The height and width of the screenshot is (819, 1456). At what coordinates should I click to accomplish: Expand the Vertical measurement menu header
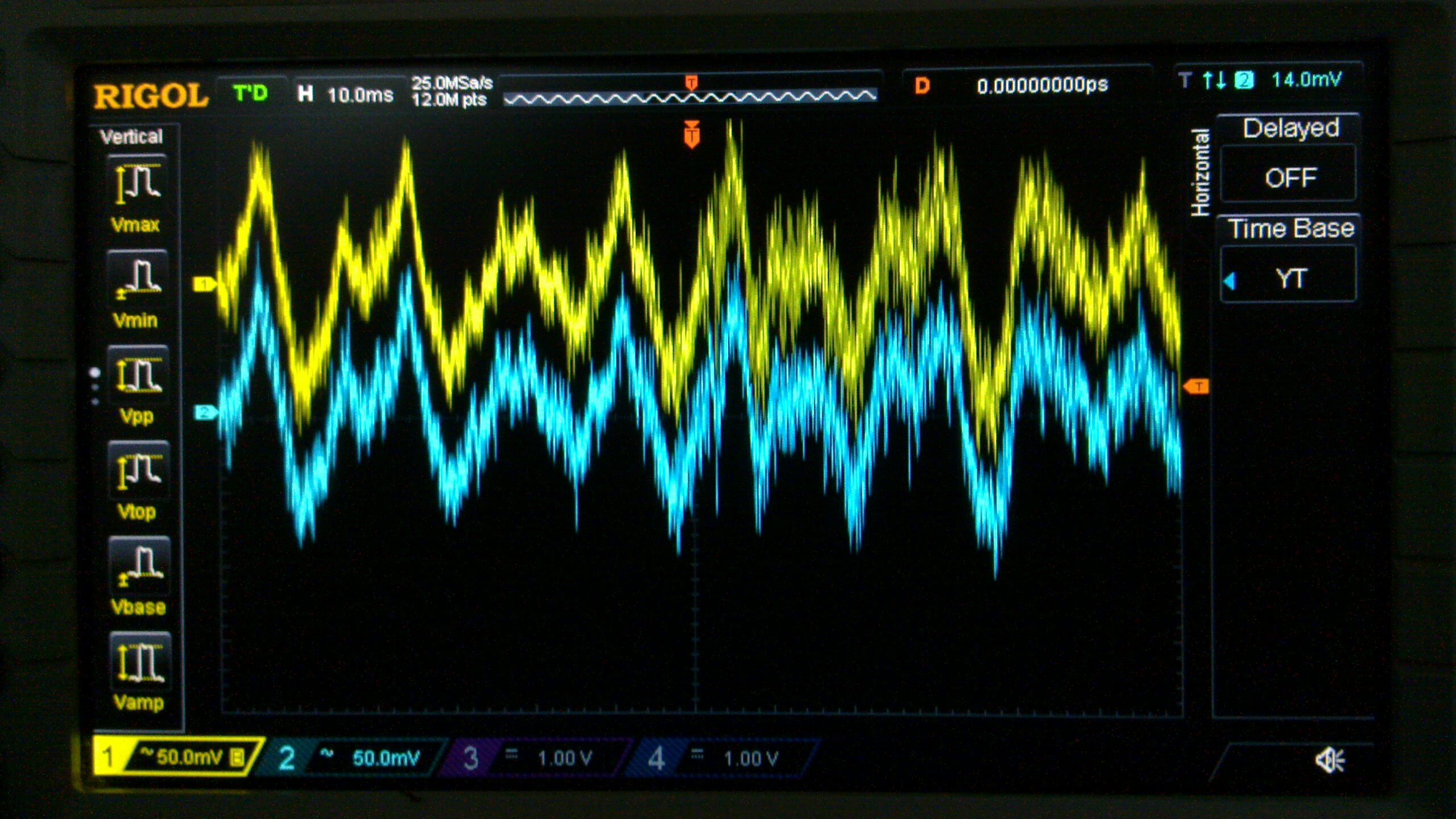pyautogui.click(x=131, y=136)
